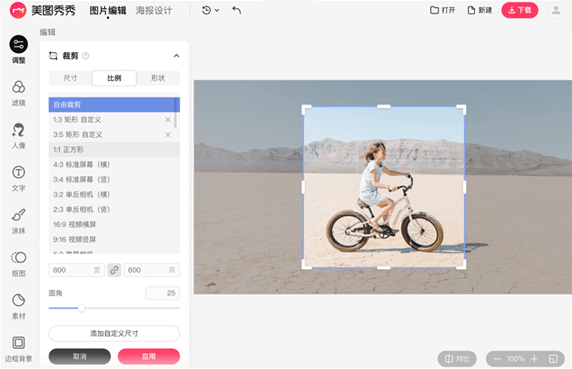Remove the 1:3 矩形 自定义 preset
Screen dimensions: 572x369
(x=168, y=120)
